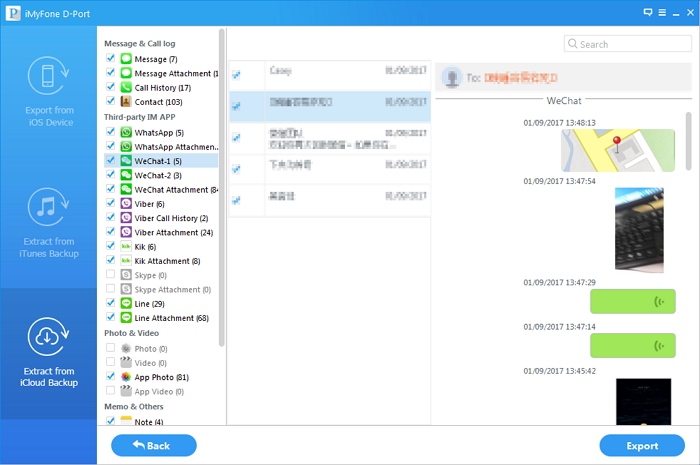Click the App Photo flower icon
Image resolution: width=700 pixels, height=465 pixels.
point(126,377)
